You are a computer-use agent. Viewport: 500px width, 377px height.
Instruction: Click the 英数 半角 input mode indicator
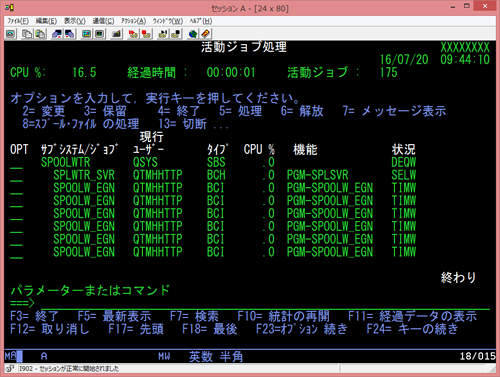[x=216, y=357]
